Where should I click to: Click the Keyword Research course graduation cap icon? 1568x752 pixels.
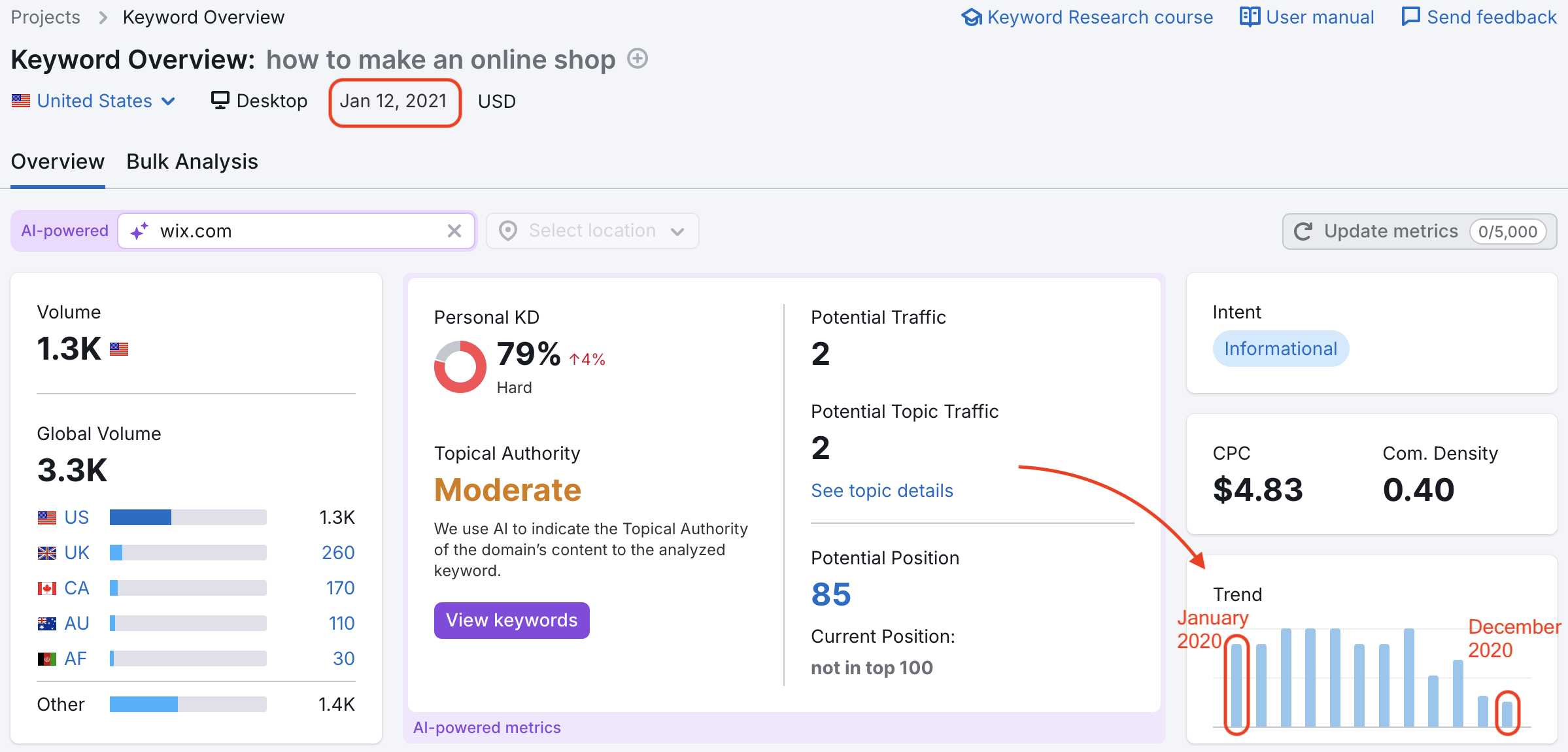(x=972, y=17)
